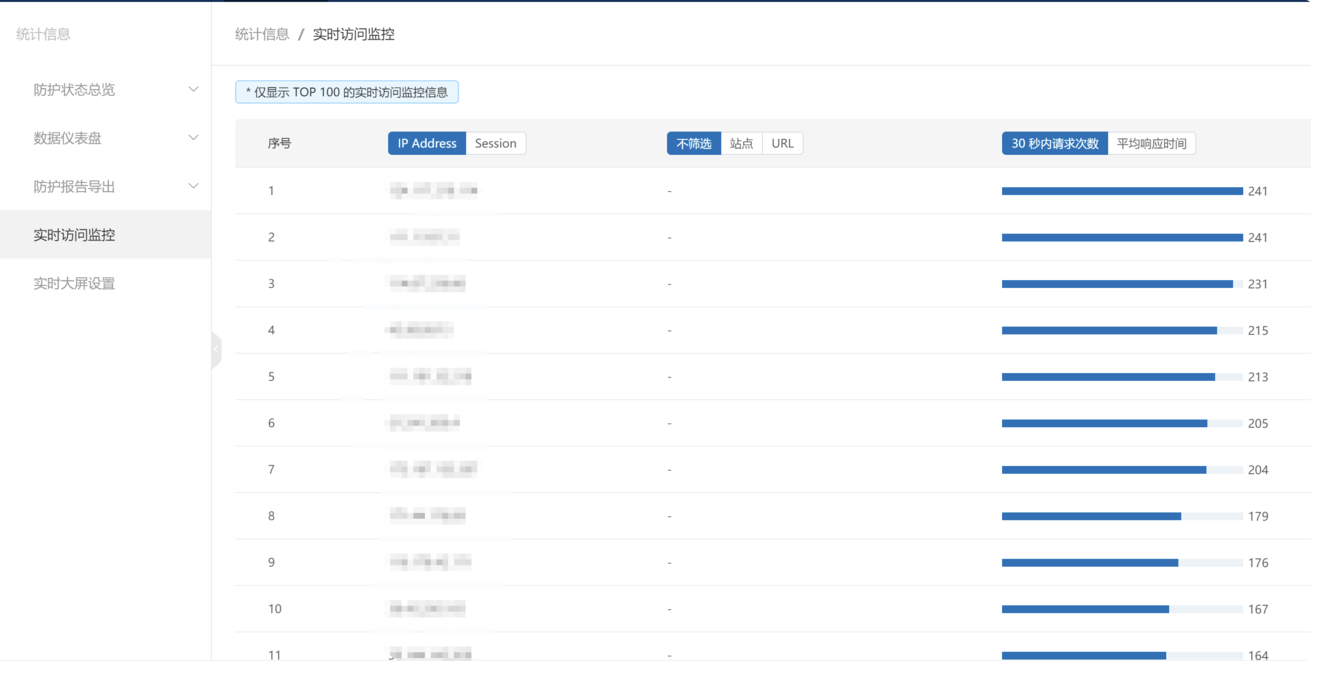This screenshot has width=1336, height=700.
Task: Expand the 数据仪表盘 menu chevron
Action: click(x=193, y=138)
